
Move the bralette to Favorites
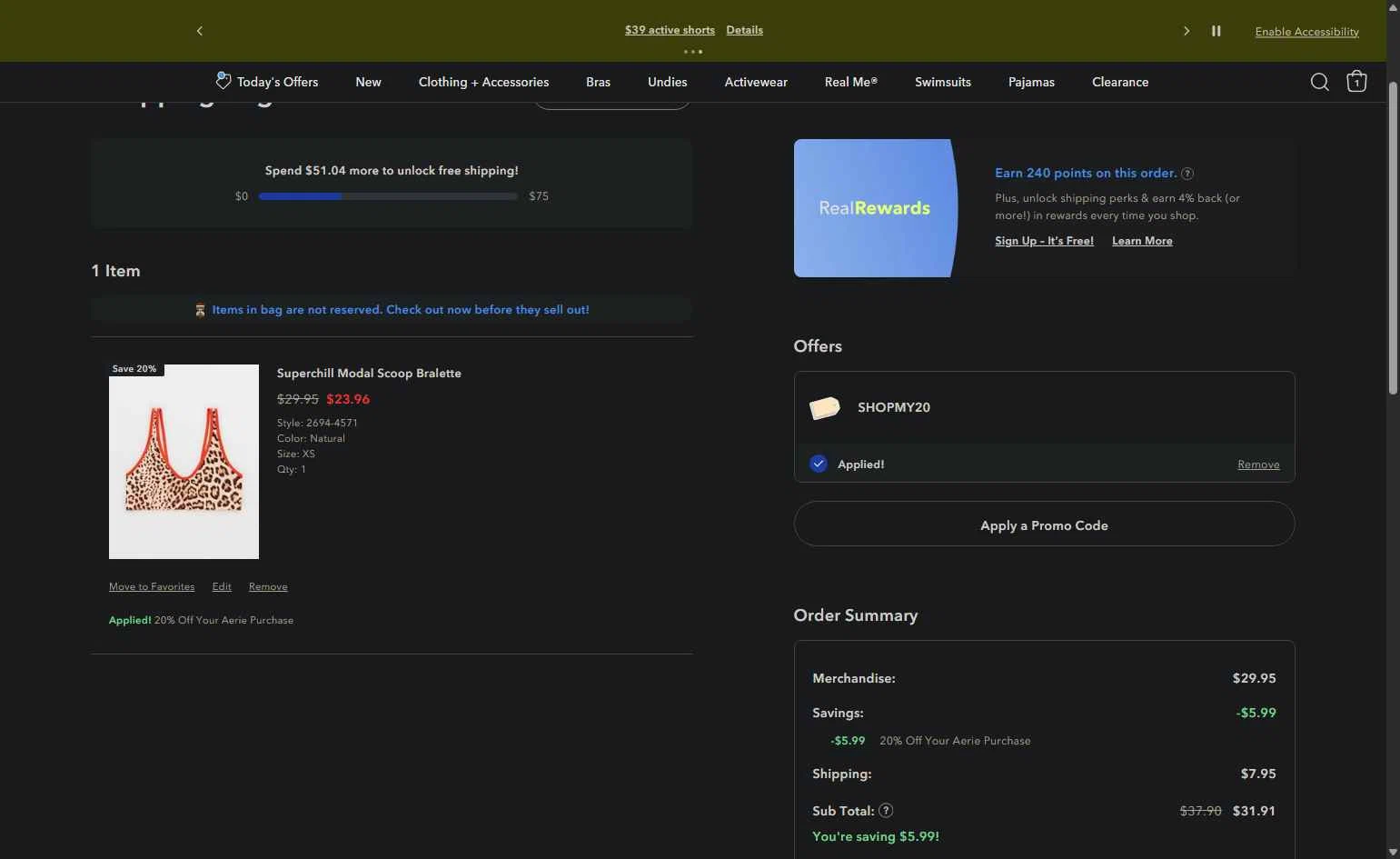(x=152, y=586)
